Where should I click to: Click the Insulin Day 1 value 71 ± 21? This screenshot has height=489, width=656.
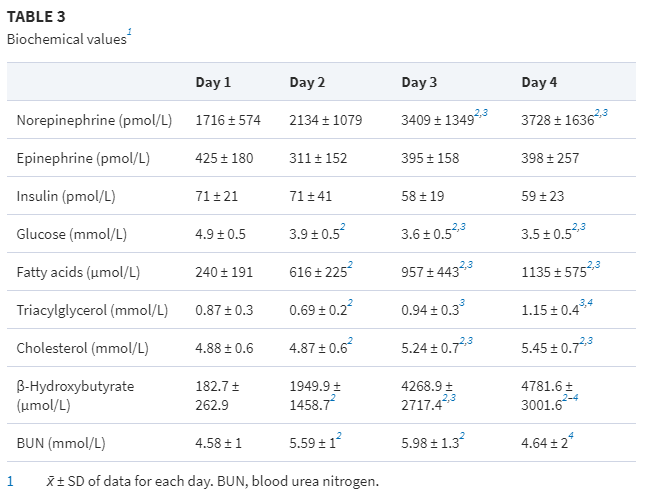[x=217, y=196]
